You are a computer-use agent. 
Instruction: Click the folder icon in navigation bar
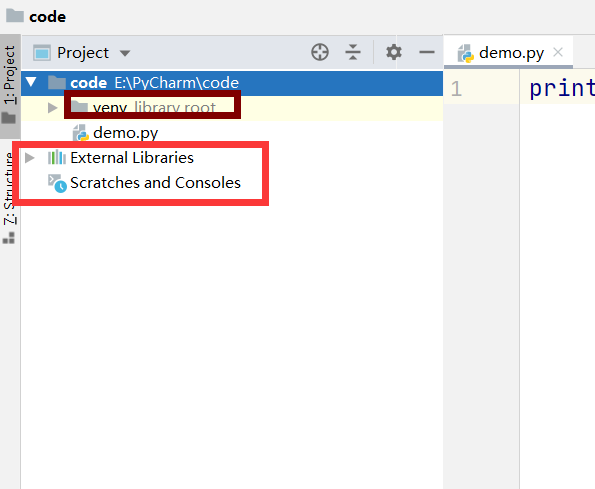point(15,16)
